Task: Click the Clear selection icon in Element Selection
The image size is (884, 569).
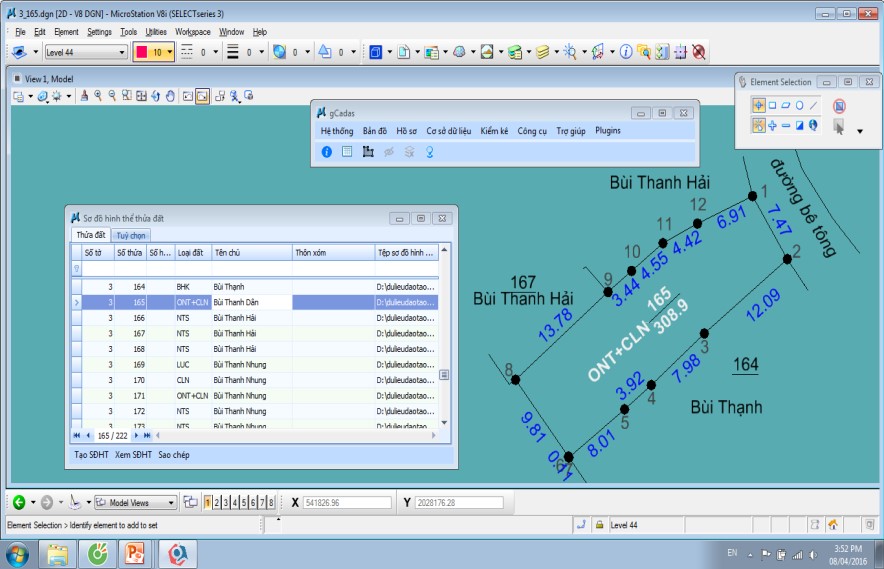Action: coord(840,105)
